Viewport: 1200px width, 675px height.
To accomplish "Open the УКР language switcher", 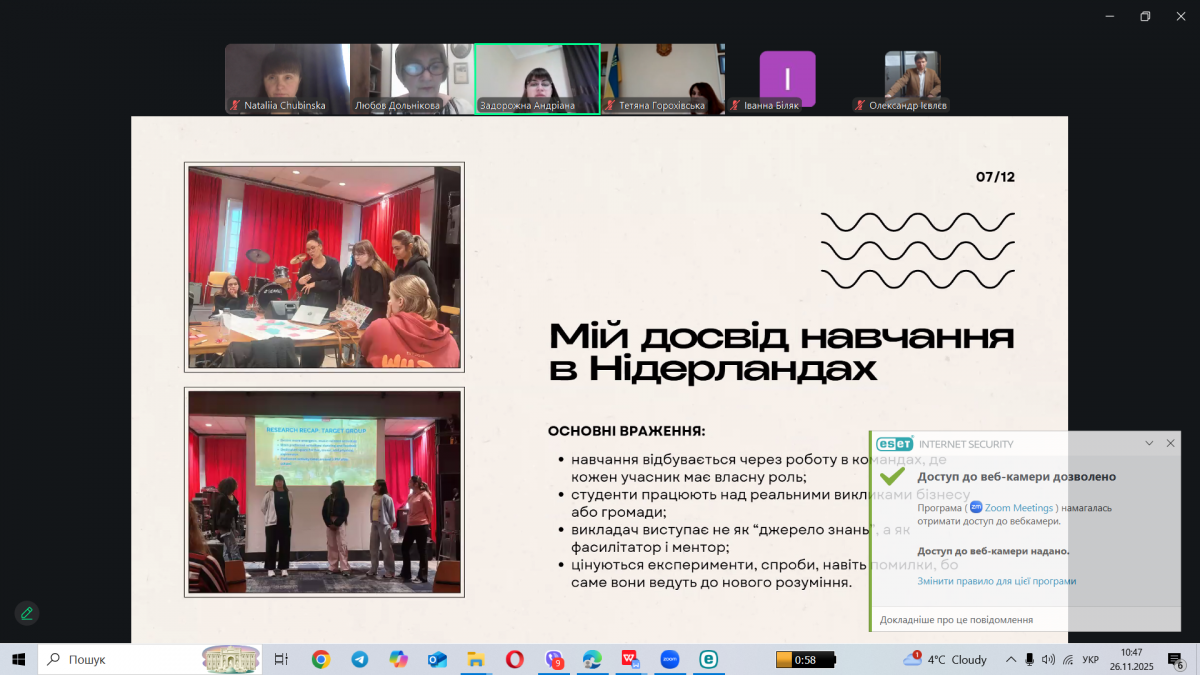I will (1090, 660).
